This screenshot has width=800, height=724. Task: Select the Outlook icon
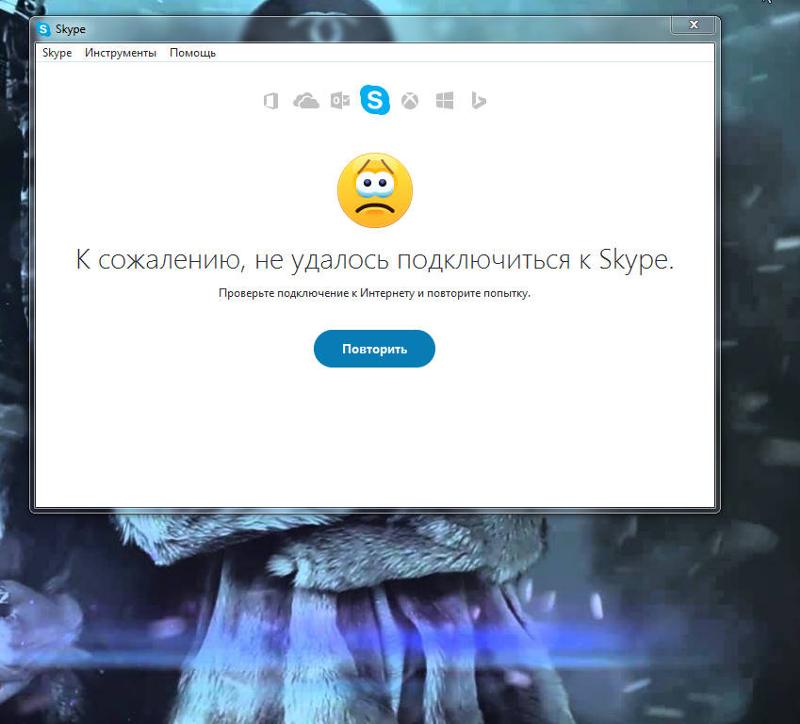(x=340, y=101)
